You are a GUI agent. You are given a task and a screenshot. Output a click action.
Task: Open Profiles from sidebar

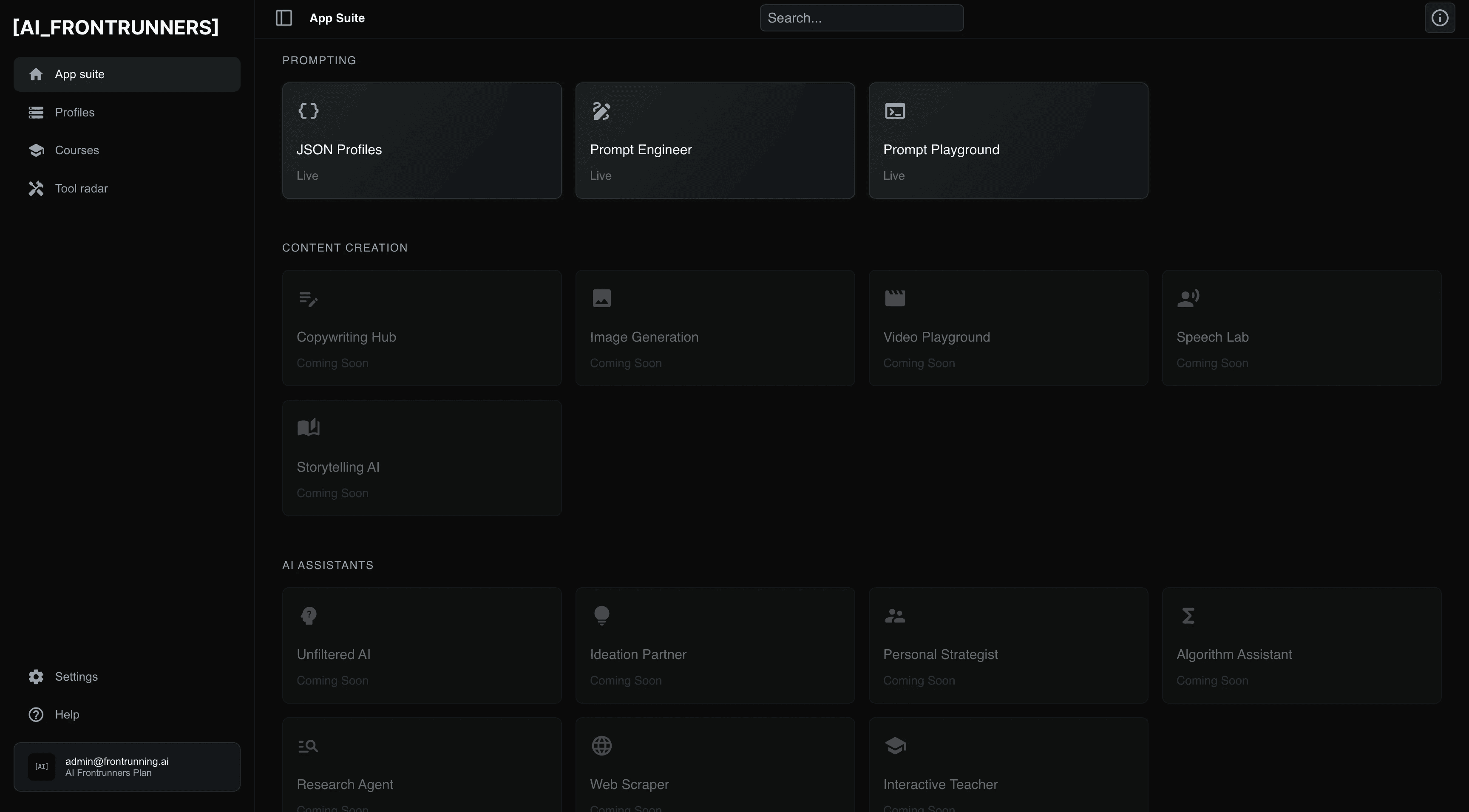(127, 112)
